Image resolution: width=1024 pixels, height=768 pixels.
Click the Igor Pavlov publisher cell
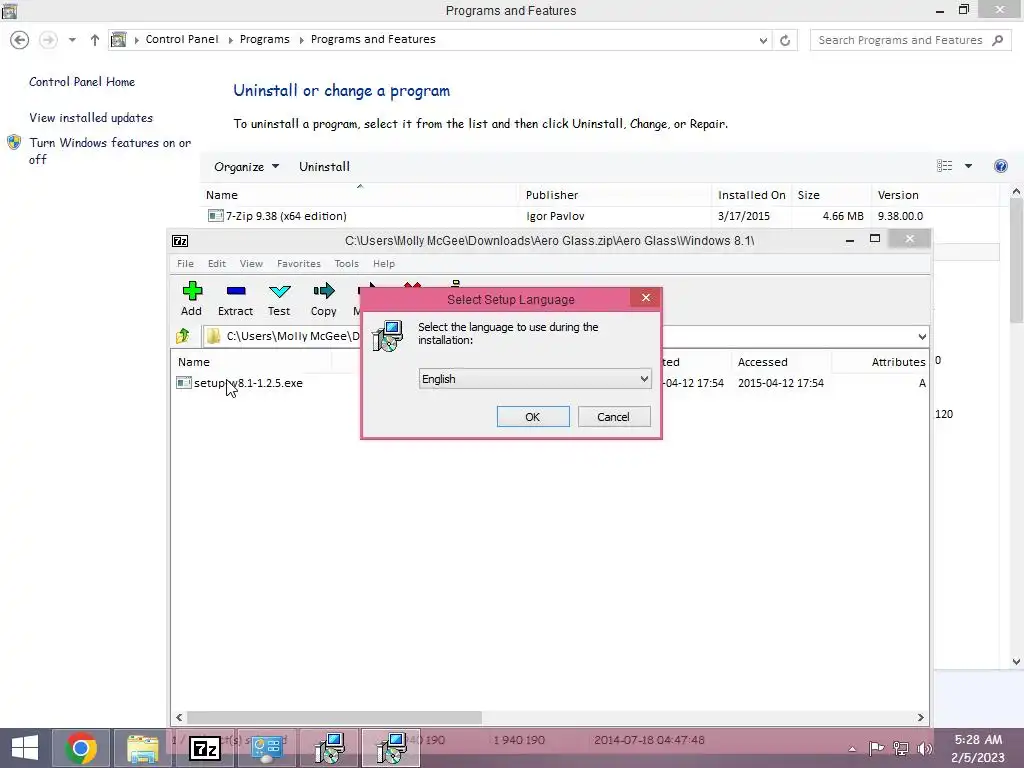pyautogui.click(x=555, y=216)
